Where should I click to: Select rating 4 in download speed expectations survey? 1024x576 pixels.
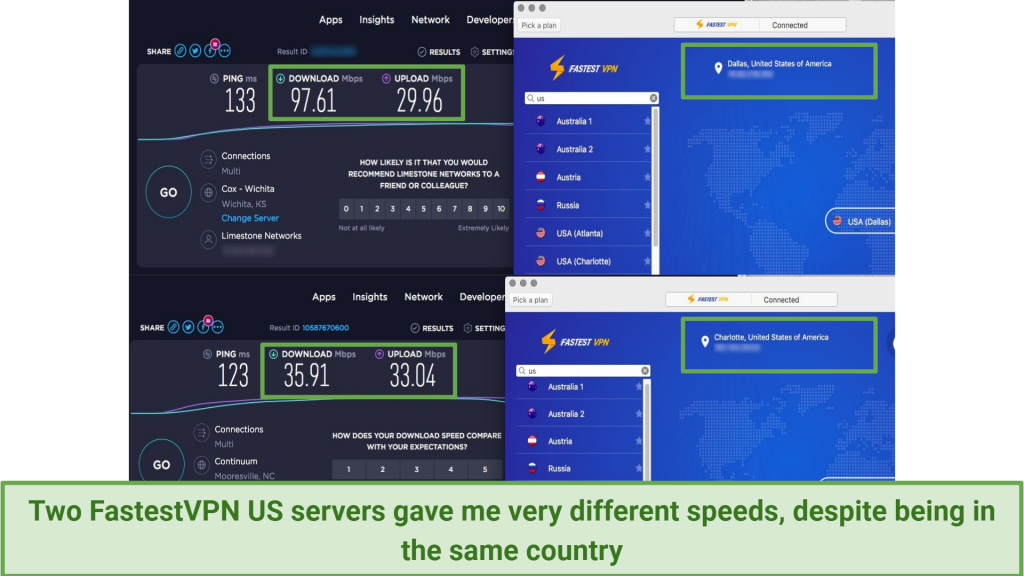[451, 469]
